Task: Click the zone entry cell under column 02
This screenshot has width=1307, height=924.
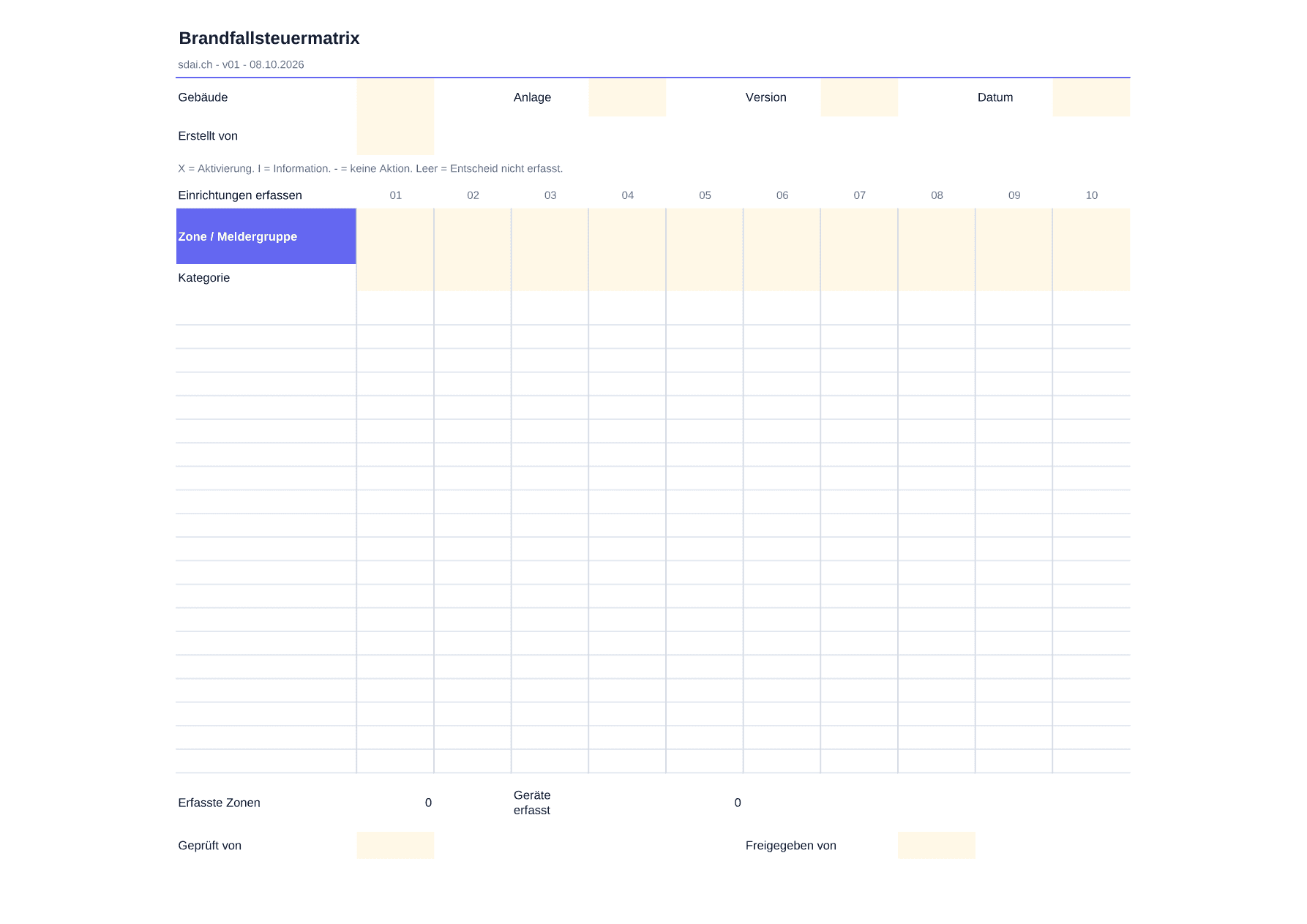Action: [x=473, y=236]
